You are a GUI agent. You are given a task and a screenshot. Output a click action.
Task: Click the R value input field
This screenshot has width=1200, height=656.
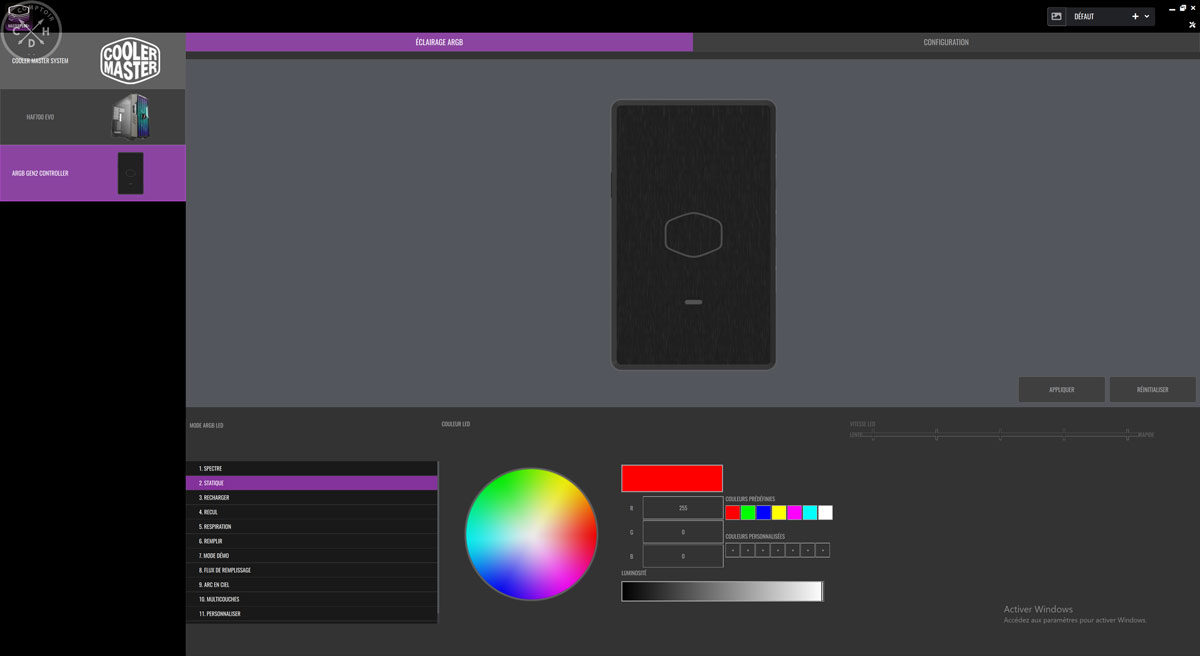click(682, 508)
